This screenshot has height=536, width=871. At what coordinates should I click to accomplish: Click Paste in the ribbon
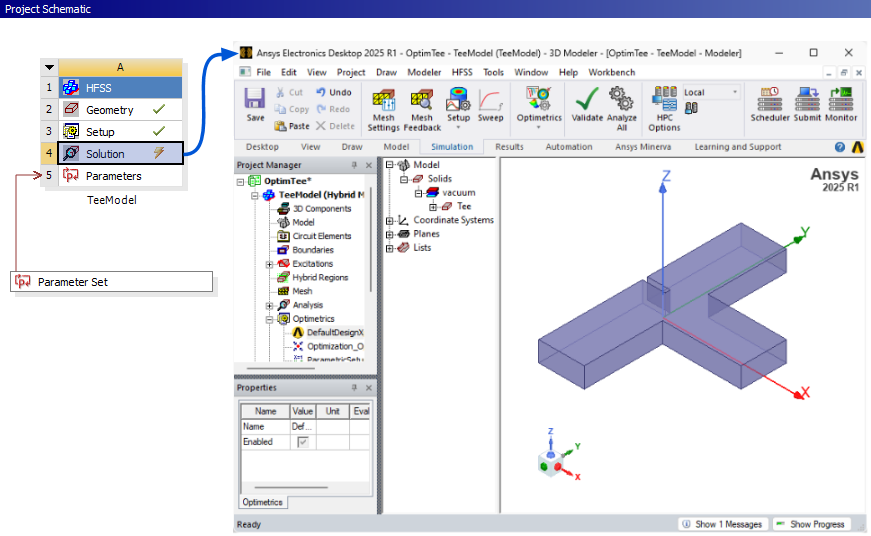tap(292, 126)
